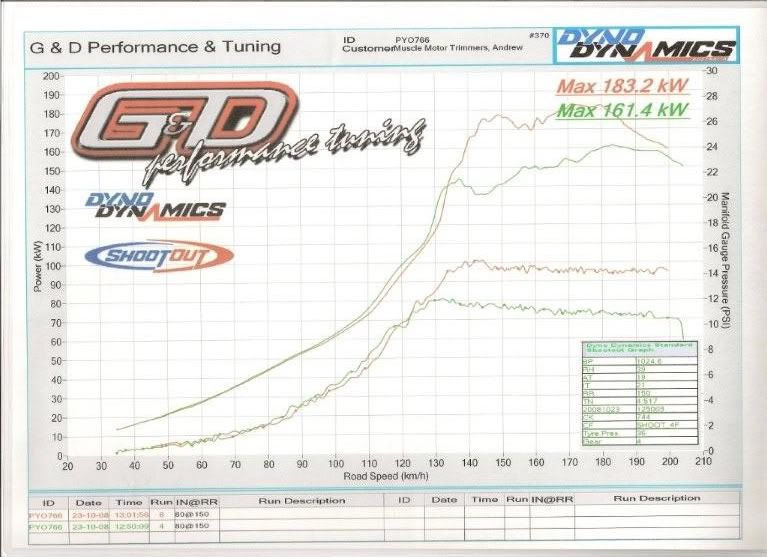Click the G & D Performance & Tuning title
Image resolution: width=767 pixels, height=557 pixels.
(x=155, y=47)
